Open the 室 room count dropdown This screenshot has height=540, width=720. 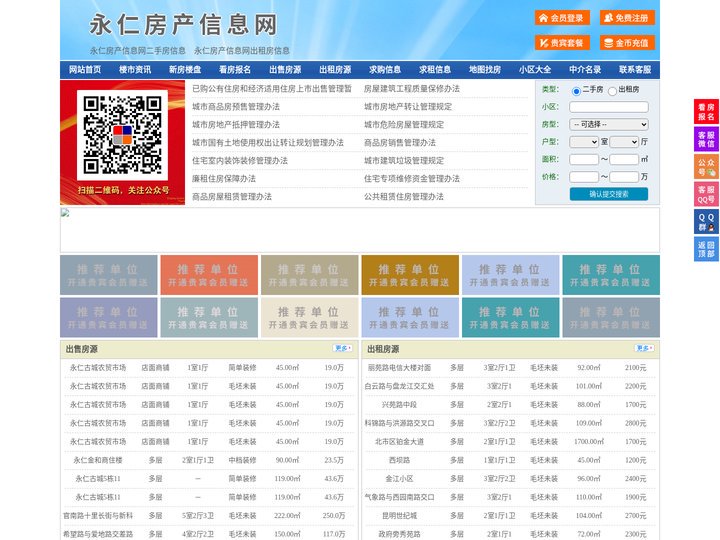click(x=584, y=142)
